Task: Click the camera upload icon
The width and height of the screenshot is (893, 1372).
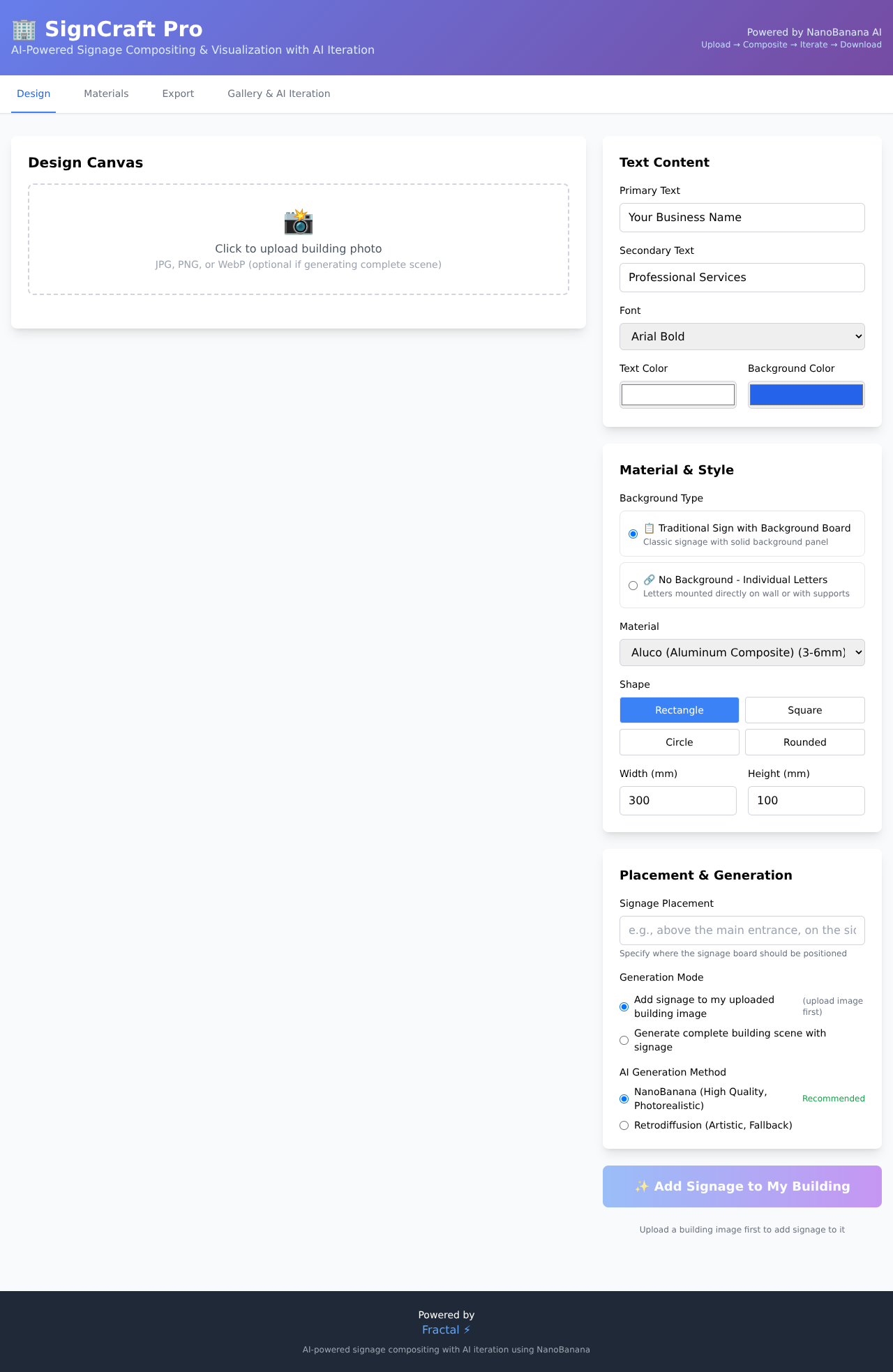Action: [299, 222]
